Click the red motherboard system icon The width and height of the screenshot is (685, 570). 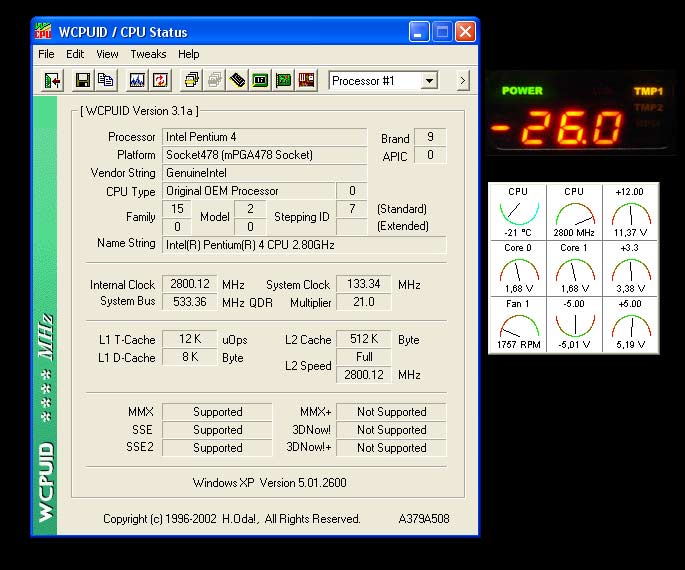306,80
